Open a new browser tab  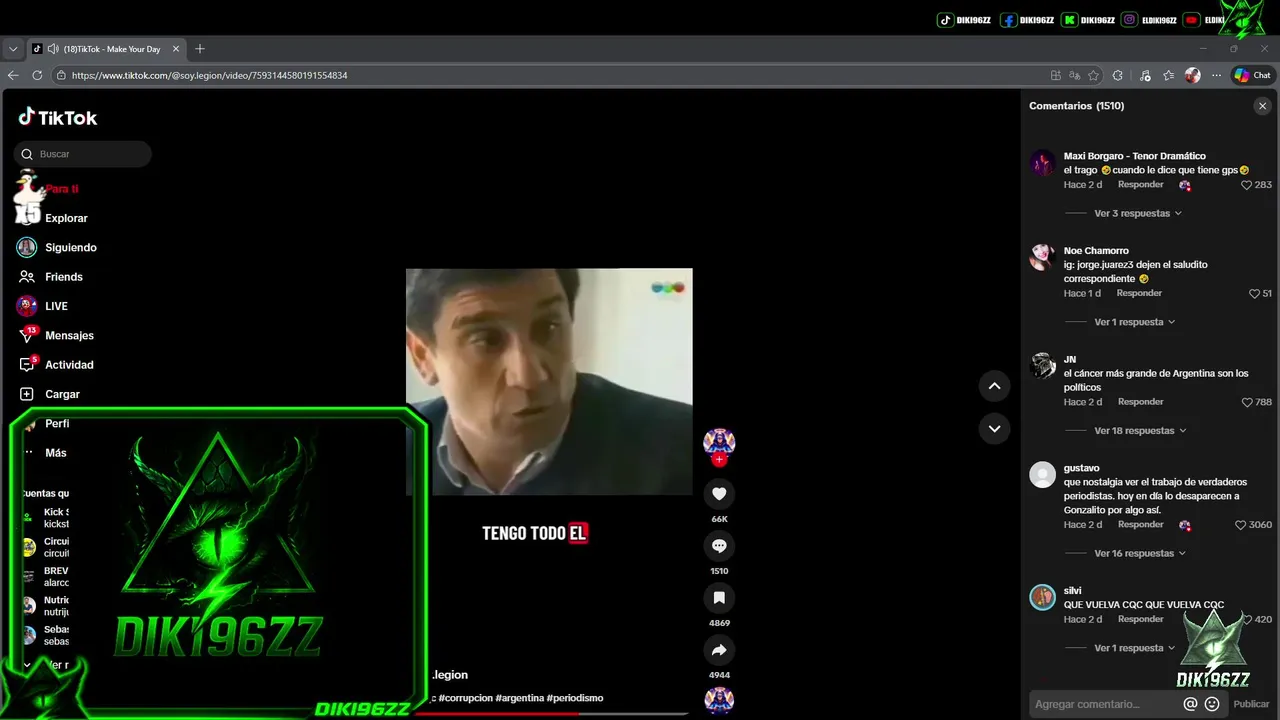[200, 49]
